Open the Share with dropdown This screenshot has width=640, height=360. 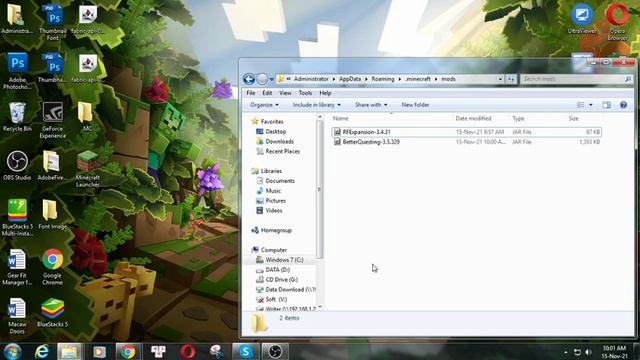[x=371, y=105]
